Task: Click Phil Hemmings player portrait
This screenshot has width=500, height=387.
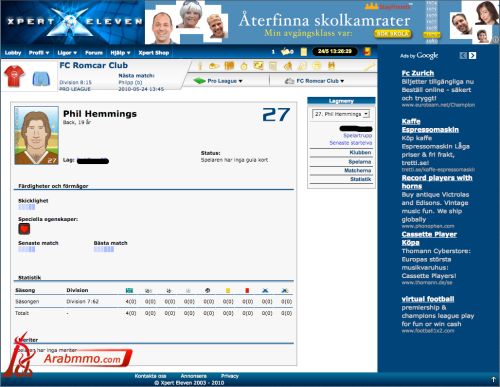Action: point(36,135)
